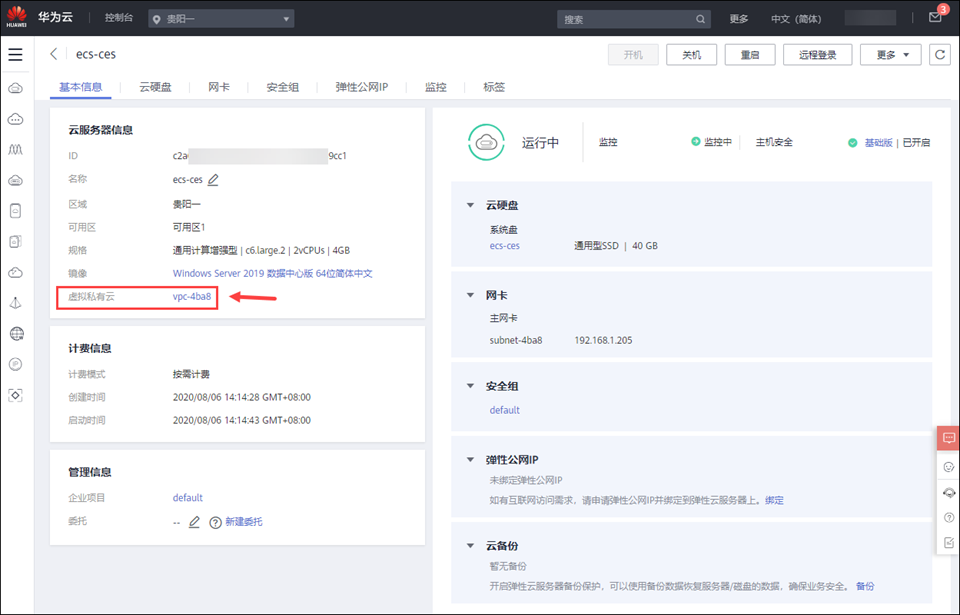
Task: Open the red feedback chat icon
Action: pyautogui.click(x=948, y=438)
